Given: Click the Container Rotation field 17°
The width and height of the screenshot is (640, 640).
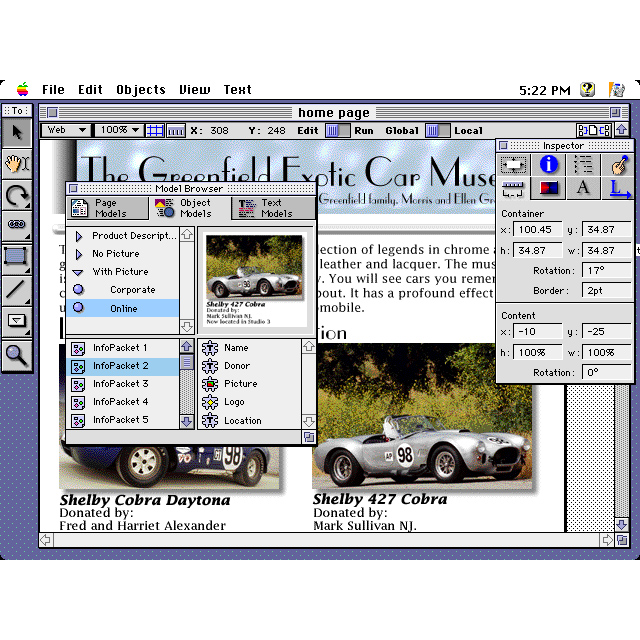Looking at the screenshot, I should [x=607, y=270].
